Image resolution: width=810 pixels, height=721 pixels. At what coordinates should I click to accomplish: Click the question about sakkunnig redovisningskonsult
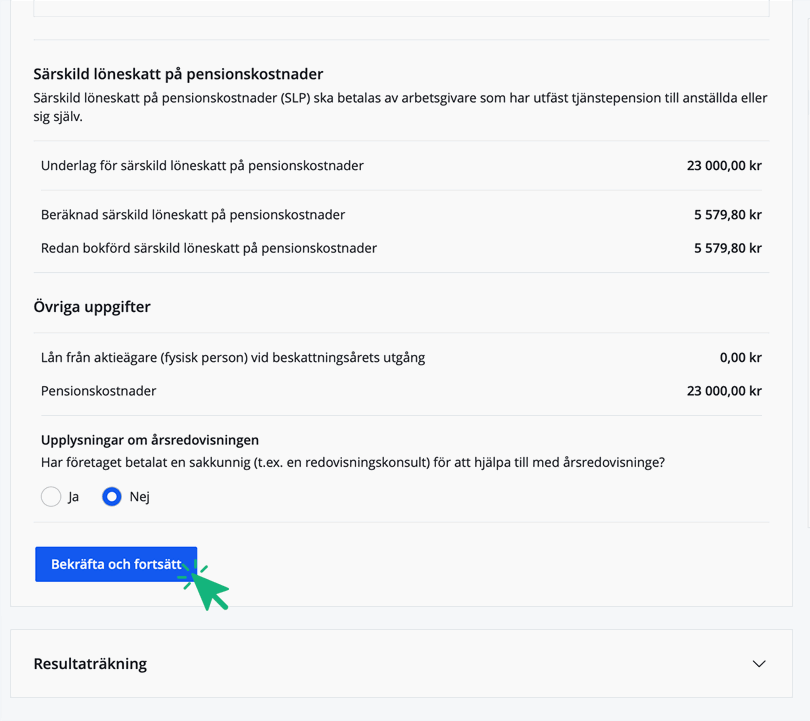(x=353, y=462)
